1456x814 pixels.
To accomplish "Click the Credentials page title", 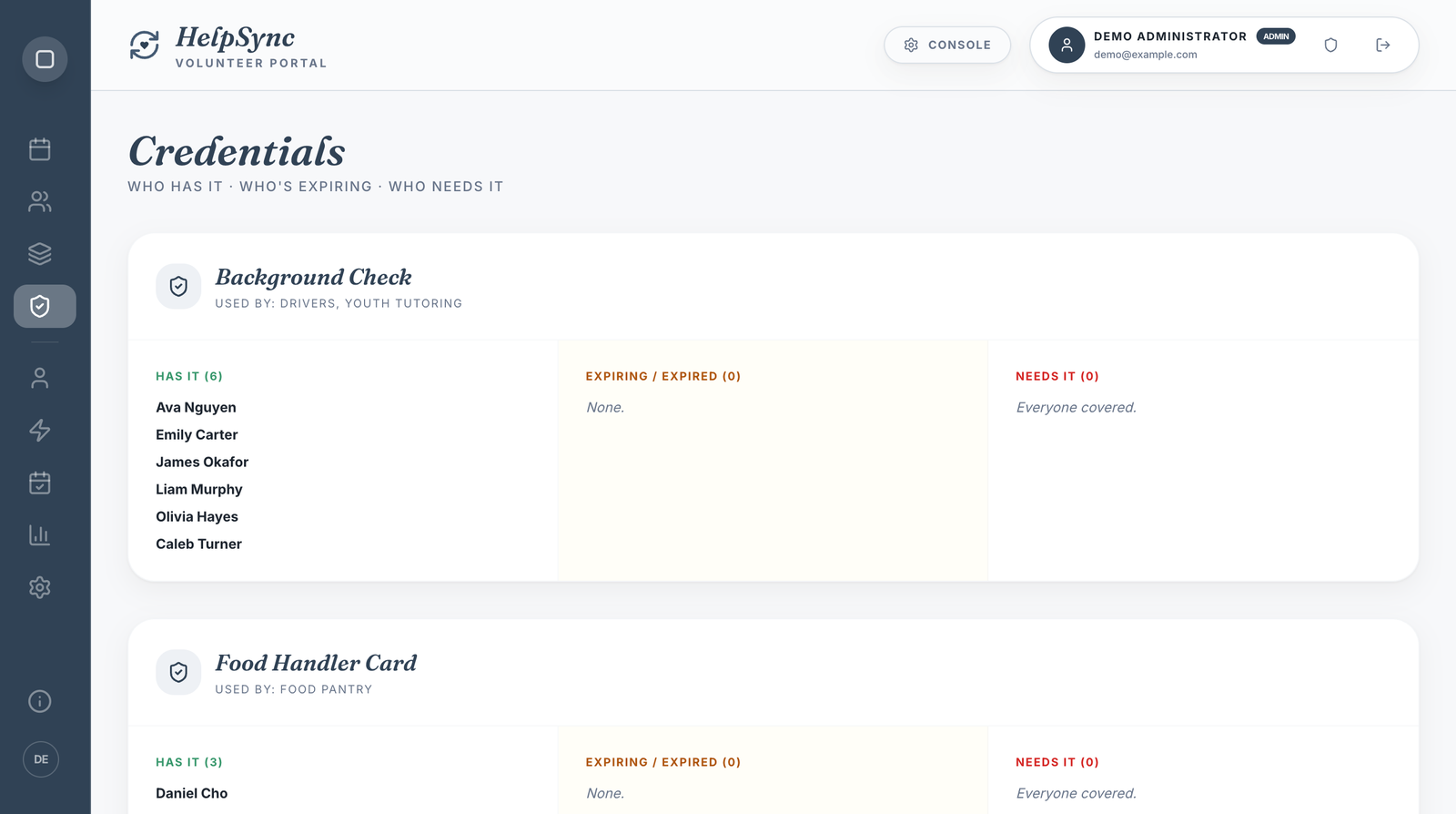I will [237, 151].
